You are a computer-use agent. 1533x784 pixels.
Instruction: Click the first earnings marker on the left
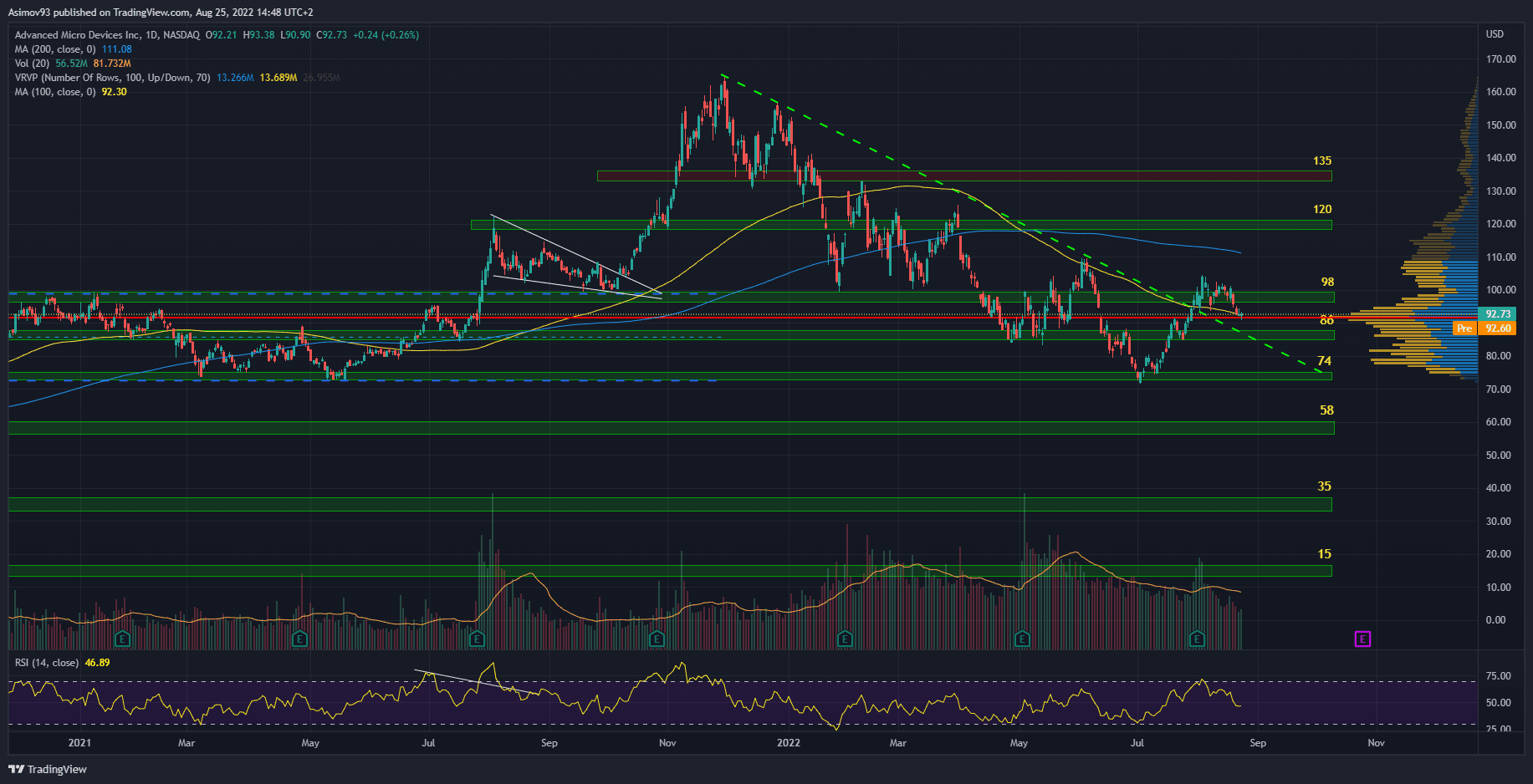(122, 639)
